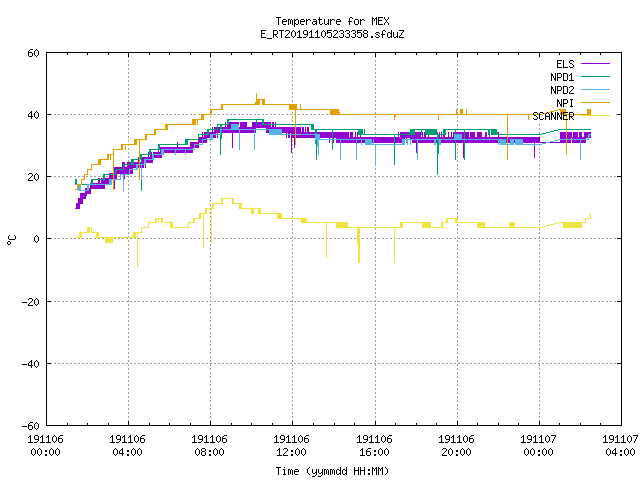Click the y-axis value -20
This screenshot has width=640, height=480.
click(x=31, y=302)
